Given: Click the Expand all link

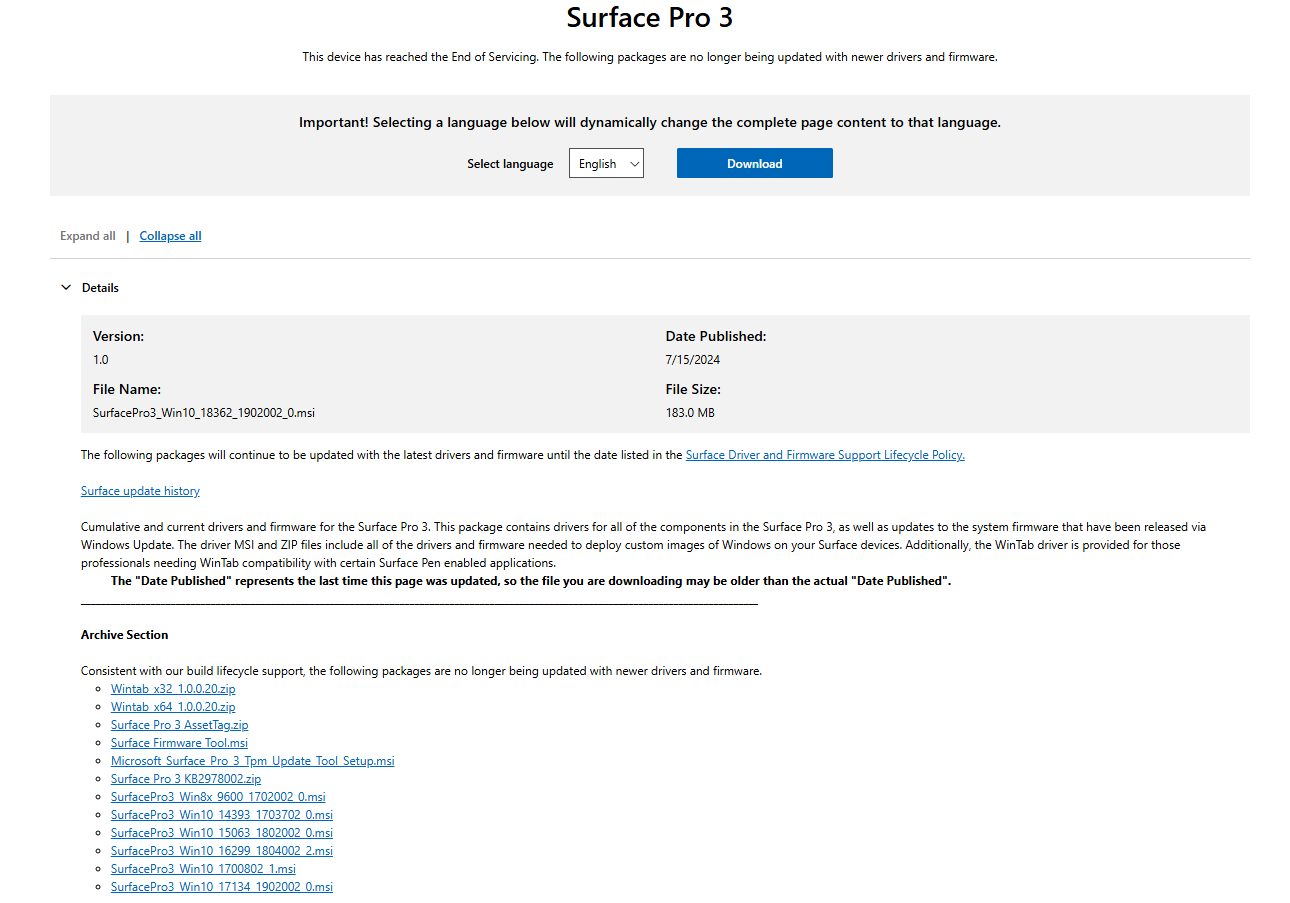Looking at the screenshot, I should [88, 236].
